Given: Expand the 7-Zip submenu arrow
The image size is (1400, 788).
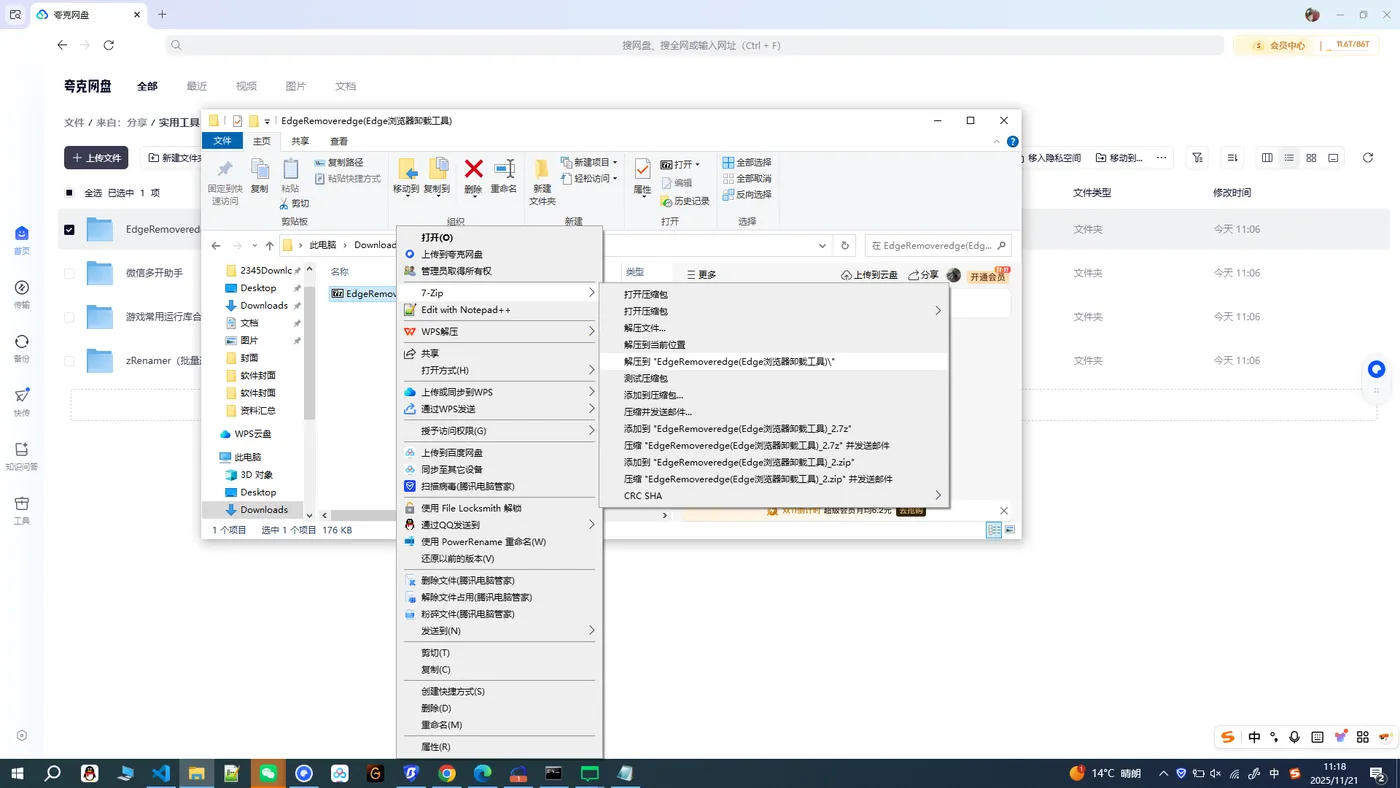Looking at the screenshot, I should point(591,293).
